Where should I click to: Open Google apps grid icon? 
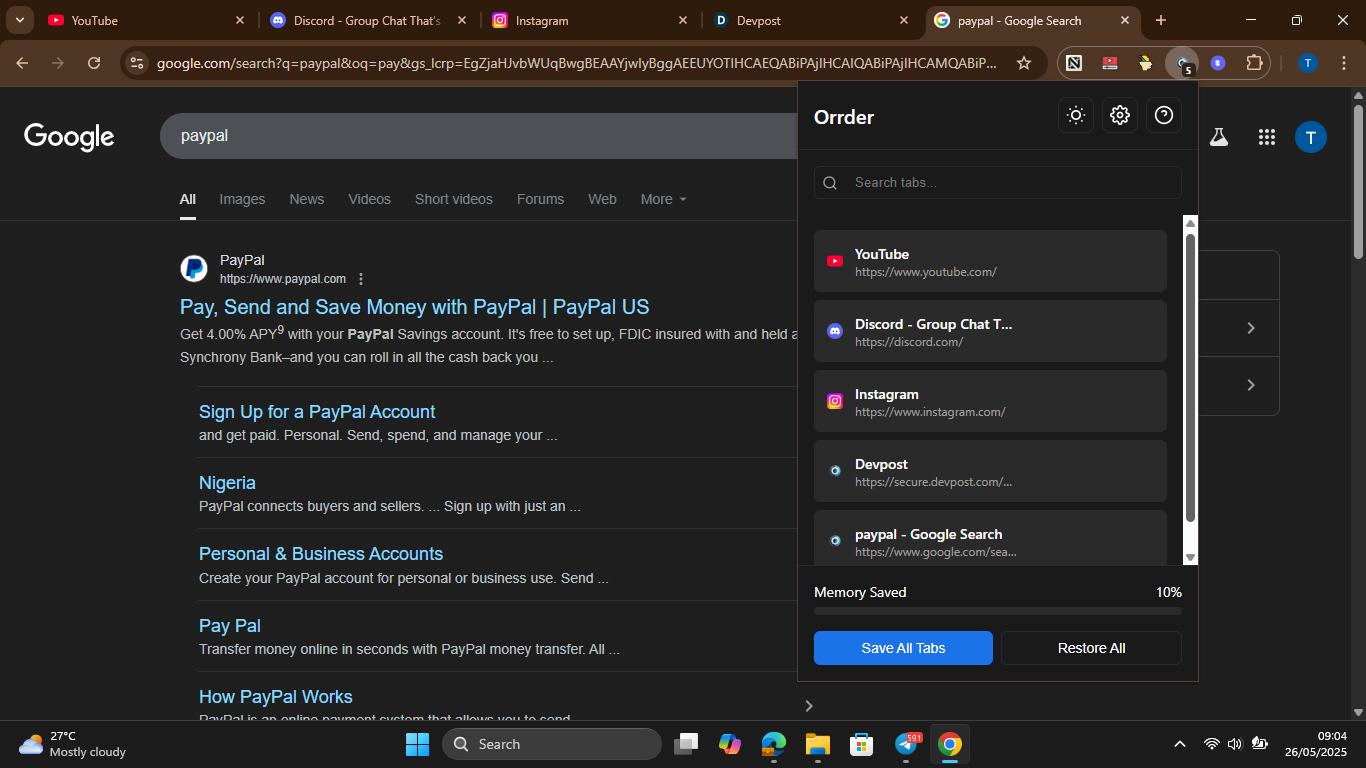[1267, 137]
